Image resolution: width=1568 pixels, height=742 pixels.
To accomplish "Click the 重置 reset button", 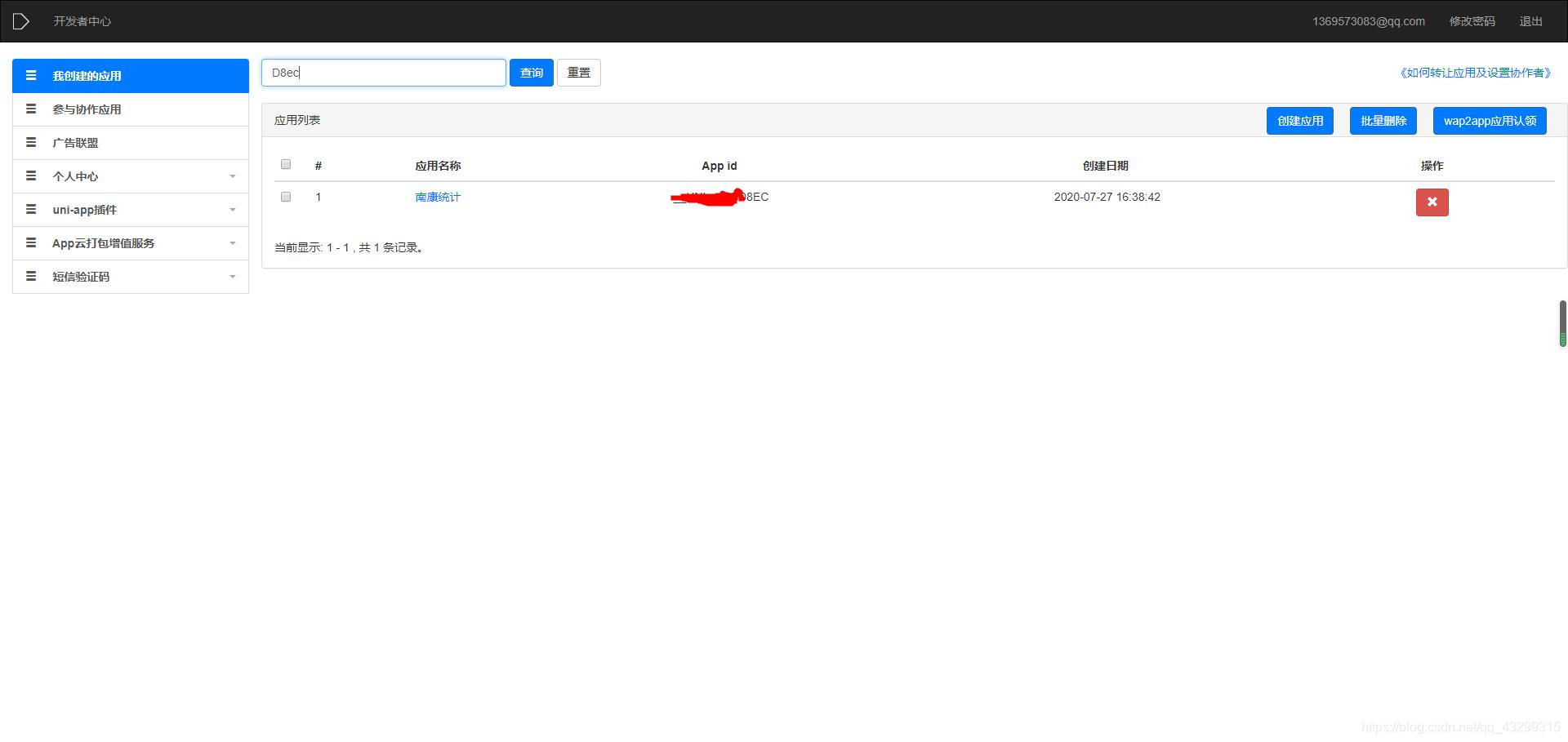I will pyautogui.click(x=579, y=73).
